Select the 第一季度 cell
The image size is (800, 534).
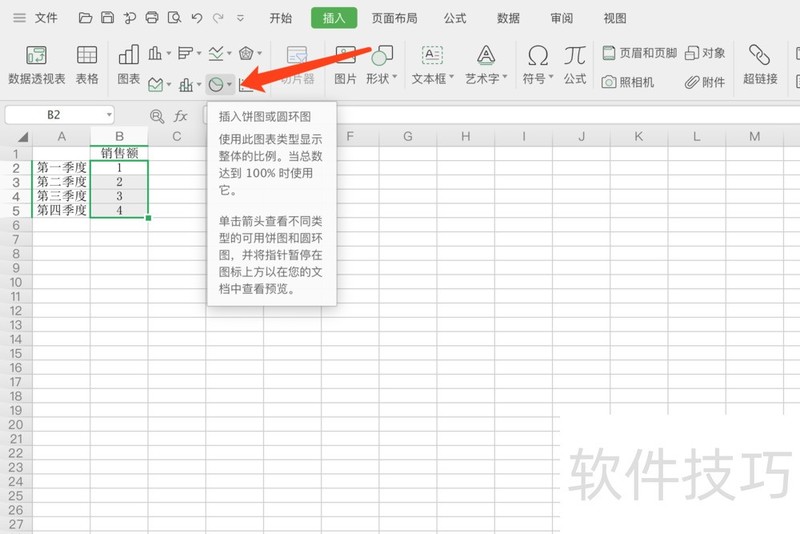click(62, 167)
